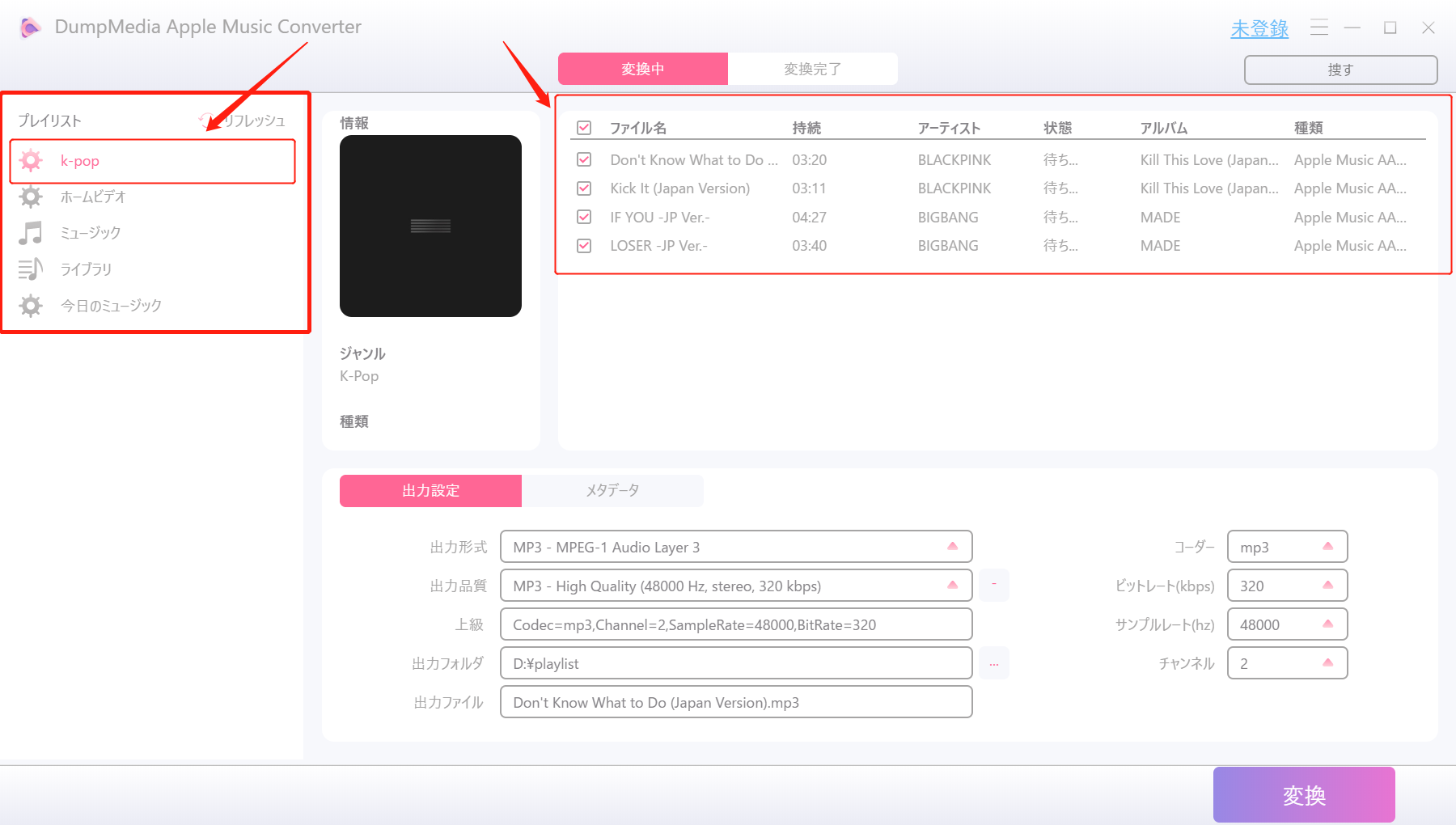The height and width of the screenshot is (825, 1456).
Task: Click the 上級 codec settings field
Action: click(736, 624)
